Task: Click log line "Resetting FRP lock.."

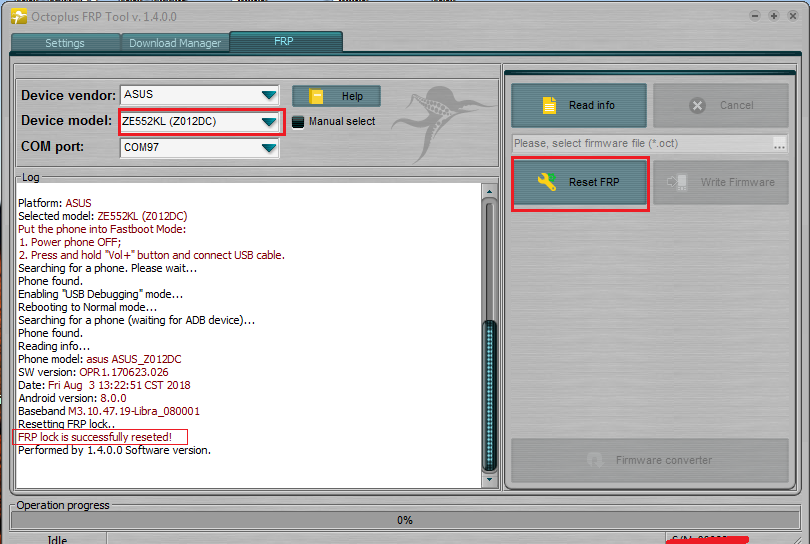Action: point(67,424)
